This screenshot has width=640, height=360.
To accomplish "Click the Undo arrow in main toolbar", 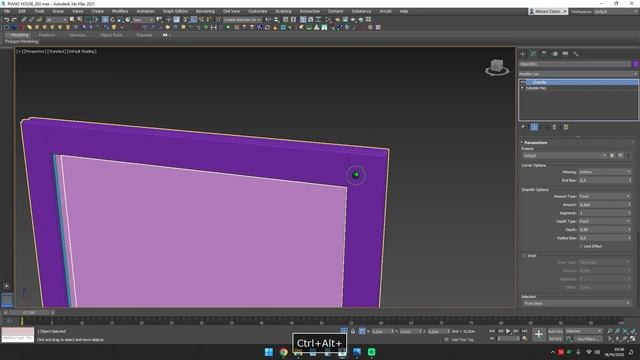I will point(7,20).
